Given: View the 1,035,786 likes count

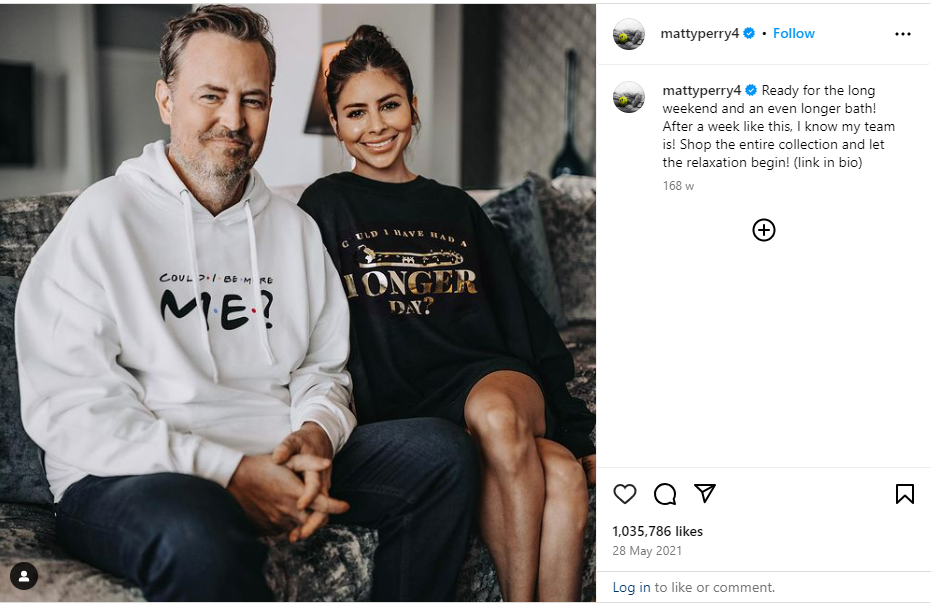Looking at the screenshot, I should (658, 531).
